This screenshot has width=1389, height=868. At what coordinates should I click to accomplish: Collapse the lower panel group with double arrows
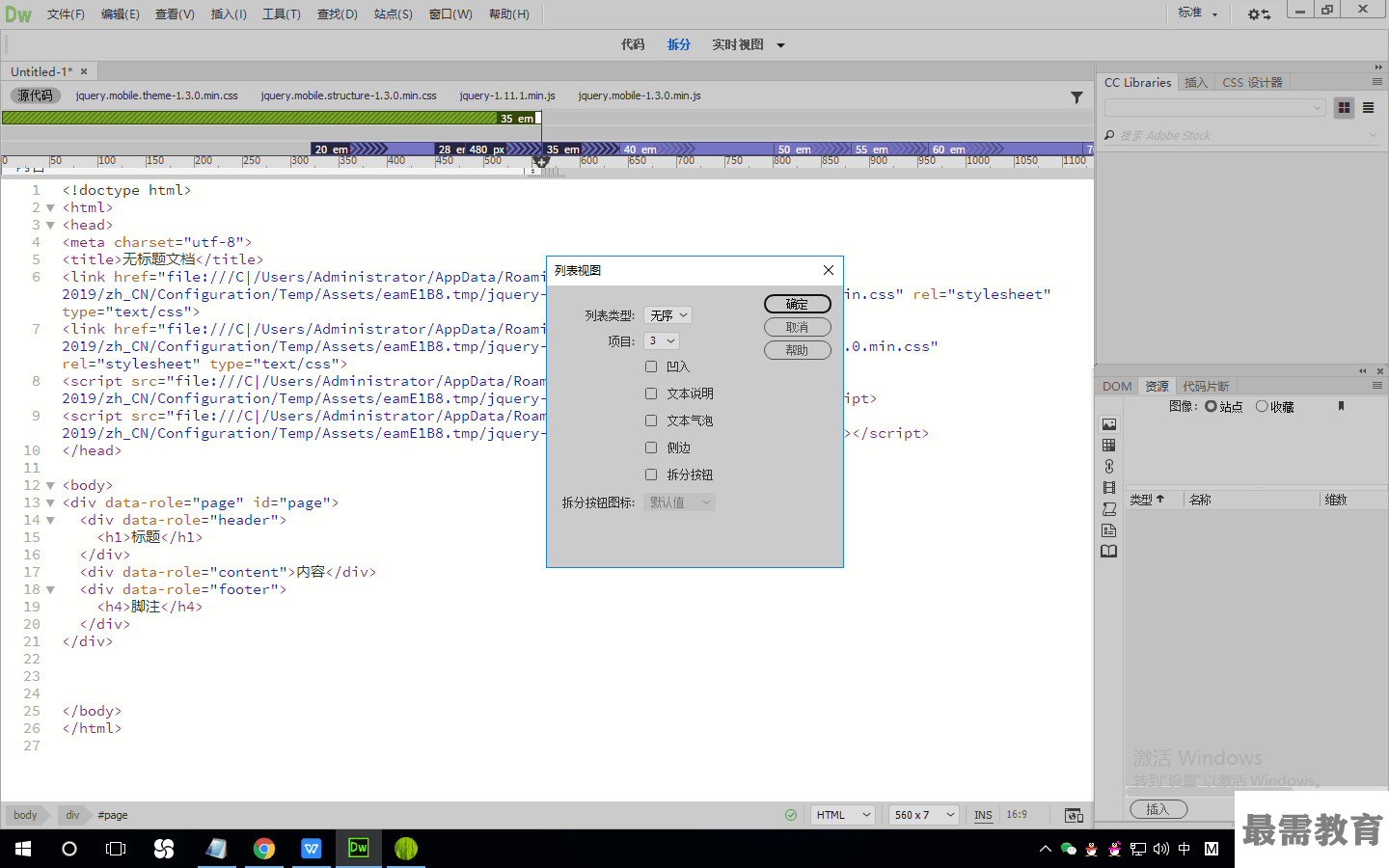[x=1363, y=371]
